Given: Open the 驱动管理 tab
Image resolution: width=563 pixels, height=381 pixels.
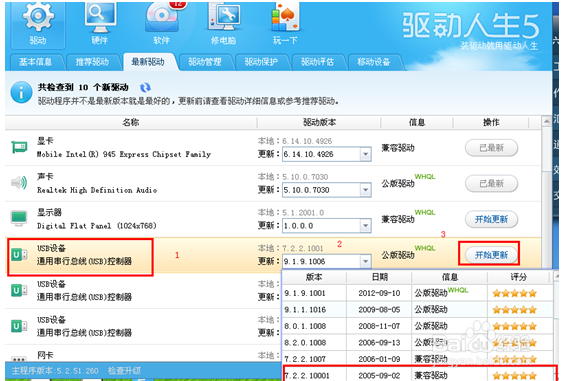Looking at the screenshot, I should click(205, 62).
